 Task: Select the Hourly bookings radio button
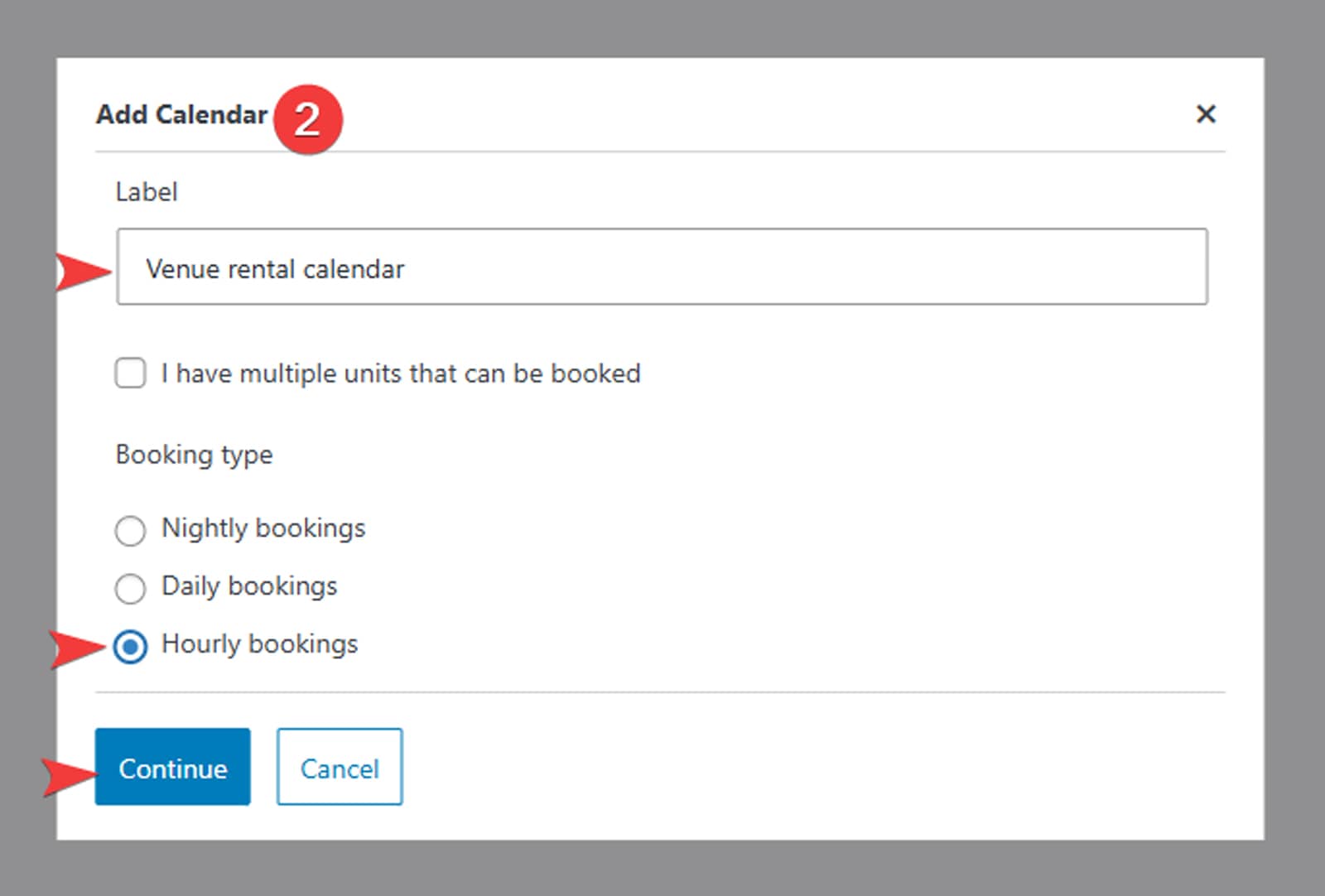coord(130,646)
